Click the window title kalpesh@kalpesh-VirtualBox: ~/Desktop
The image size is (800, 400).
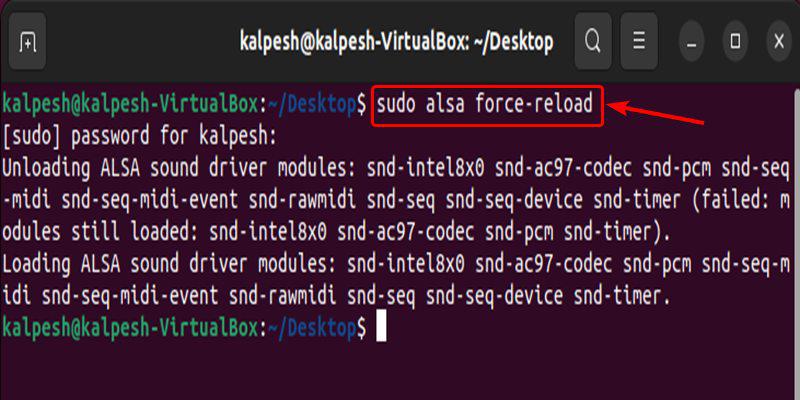coord(396,42)
